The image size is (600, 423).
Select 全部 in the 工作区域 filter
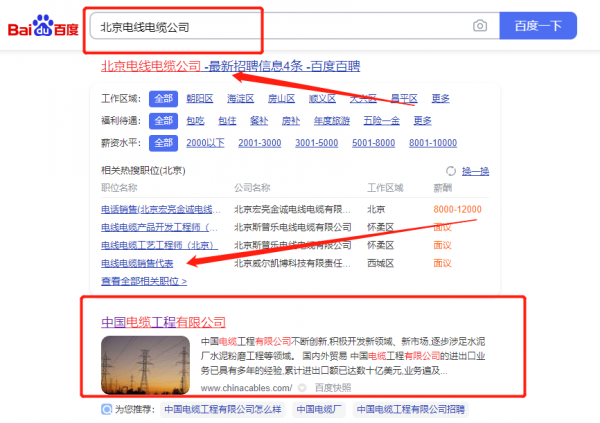[x=162, y=98]
